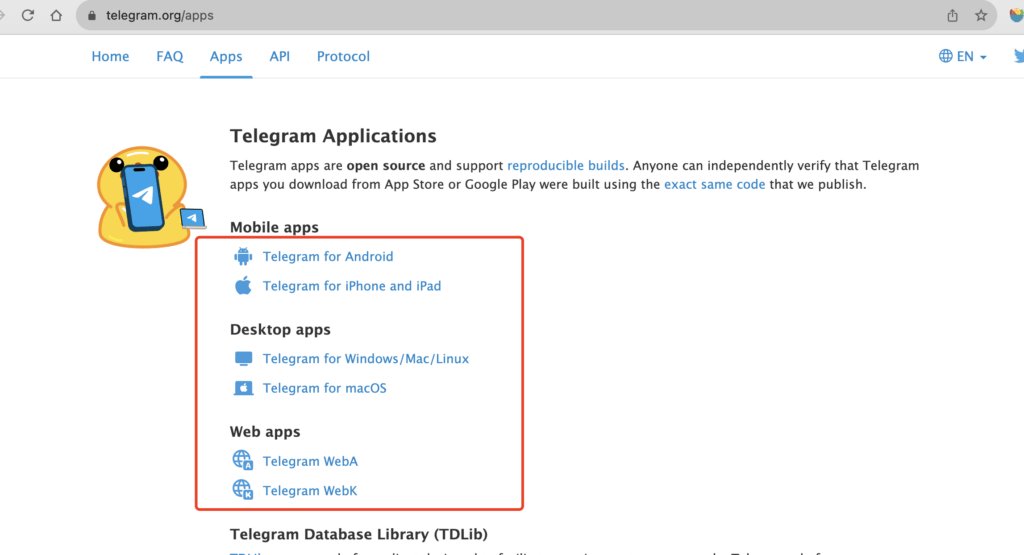Click the globe icon for Telegram WebK
The image size is (1024, 555).
click(242, 490)
